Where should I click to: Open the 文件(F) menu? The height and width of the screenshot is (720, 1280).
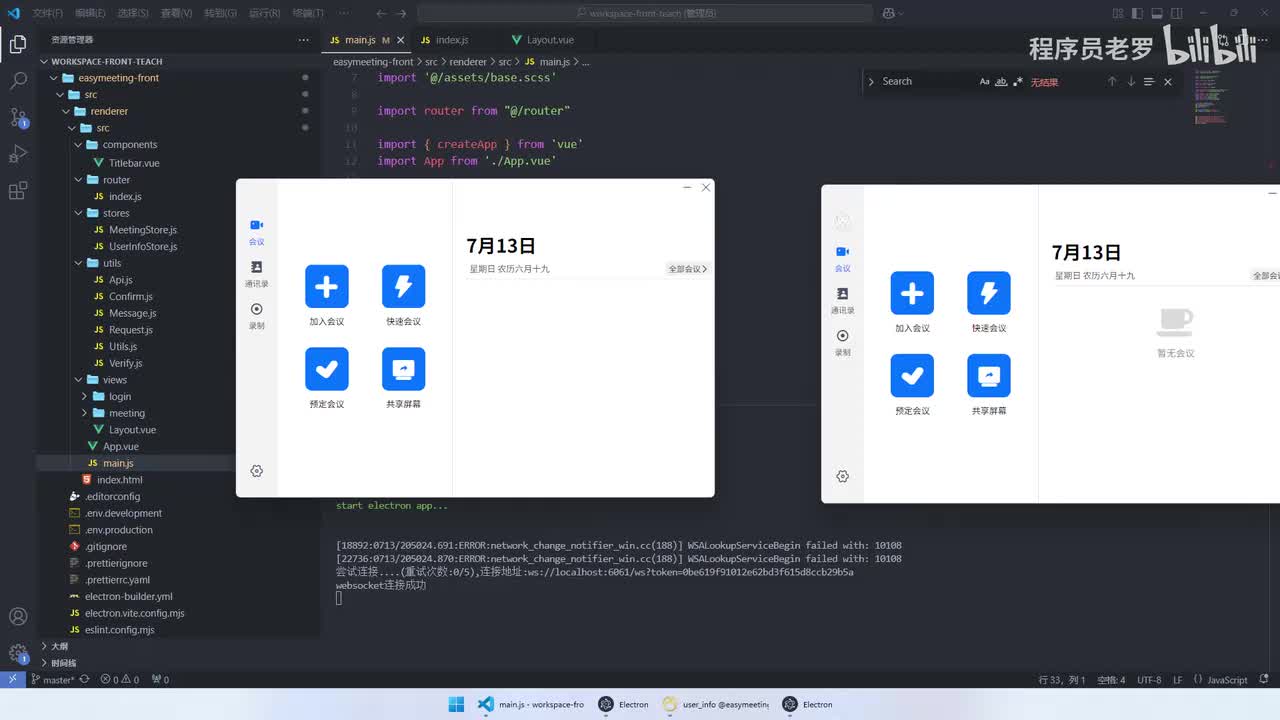pyautogui.click(x=47, y=13)
